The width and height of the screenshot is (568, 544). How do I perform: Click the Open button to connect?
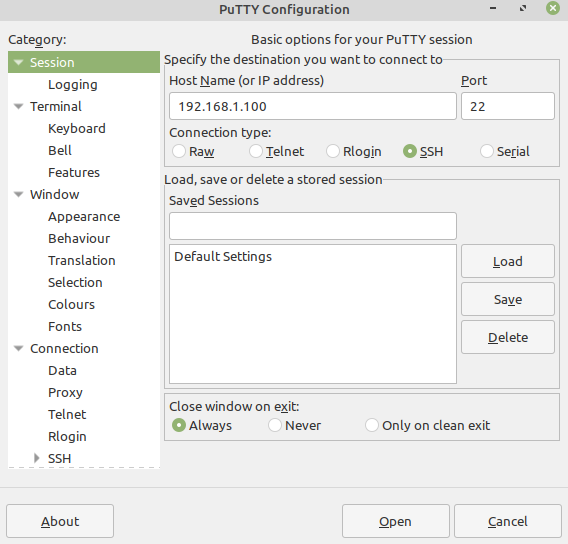click(x=396, y=521)
